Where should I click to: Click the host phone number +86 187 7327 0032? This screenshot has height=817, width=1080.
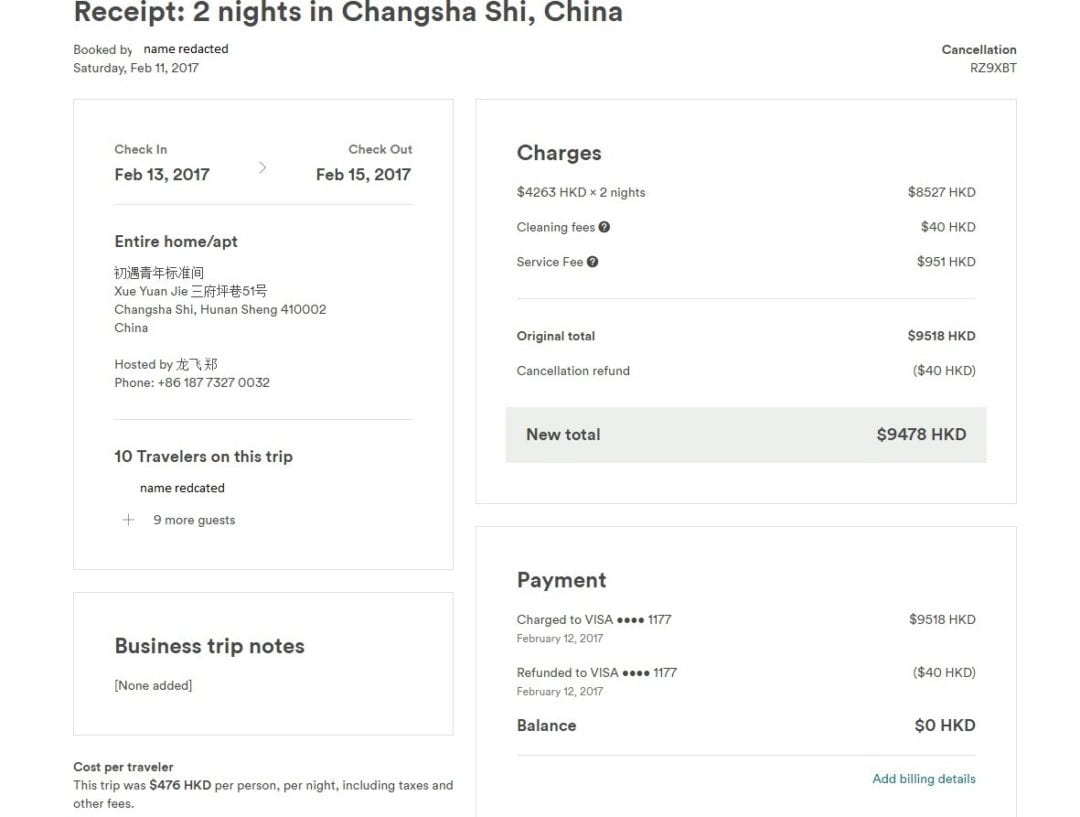[214, 382]
